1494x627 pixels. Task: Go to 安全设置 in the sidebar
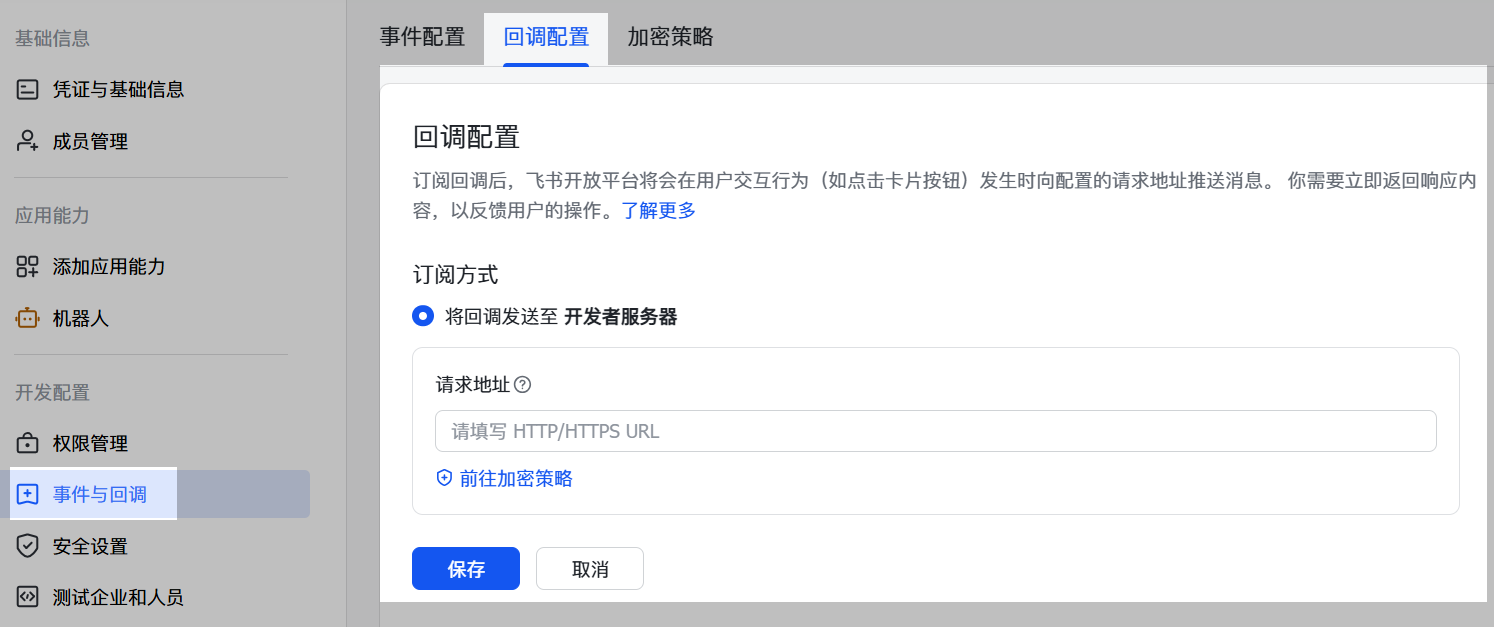click(90, 547)
